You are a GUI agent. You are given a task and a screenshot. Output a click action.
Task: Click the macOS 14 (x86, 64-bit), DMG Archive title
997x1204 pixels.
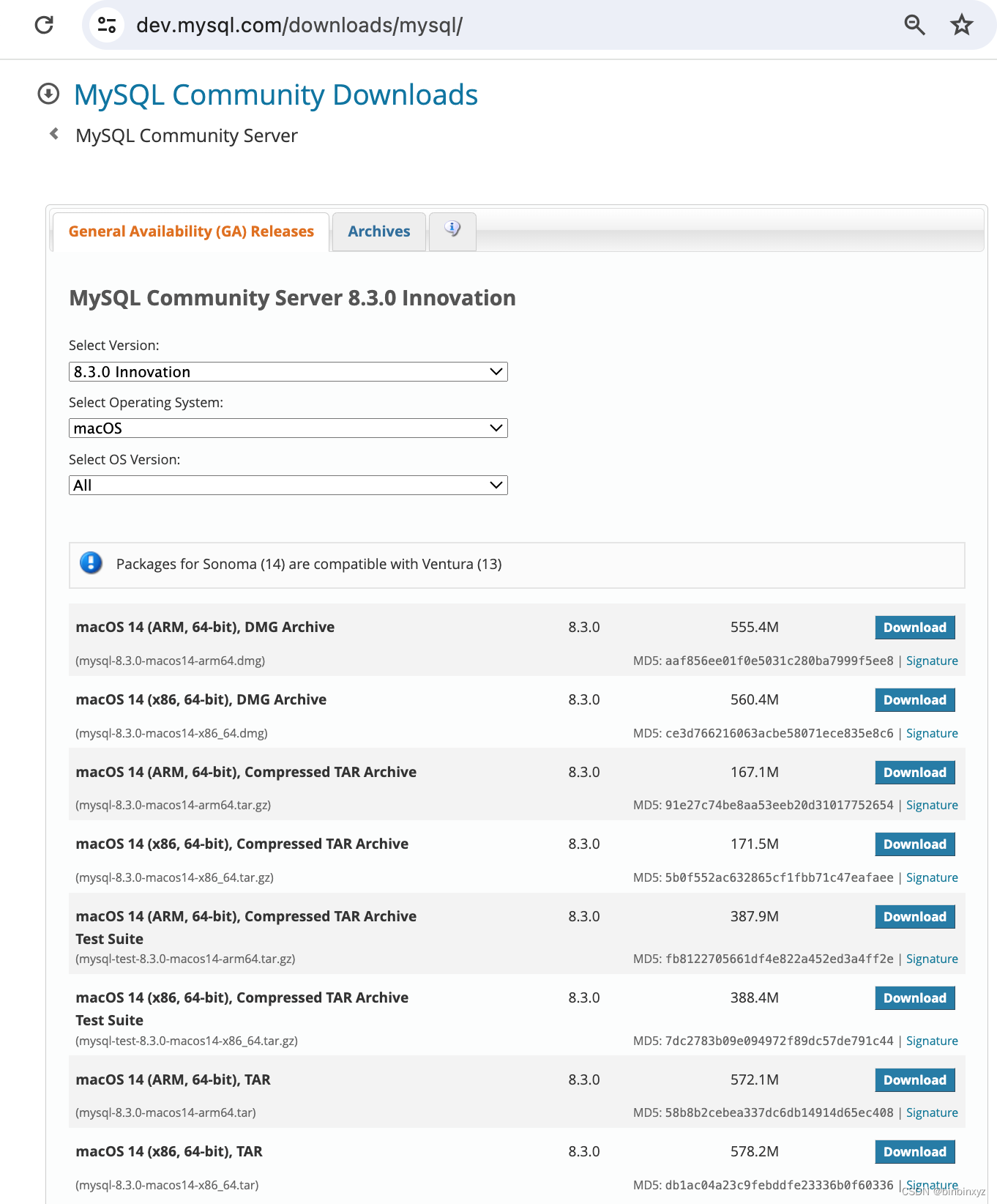point(201,699)
